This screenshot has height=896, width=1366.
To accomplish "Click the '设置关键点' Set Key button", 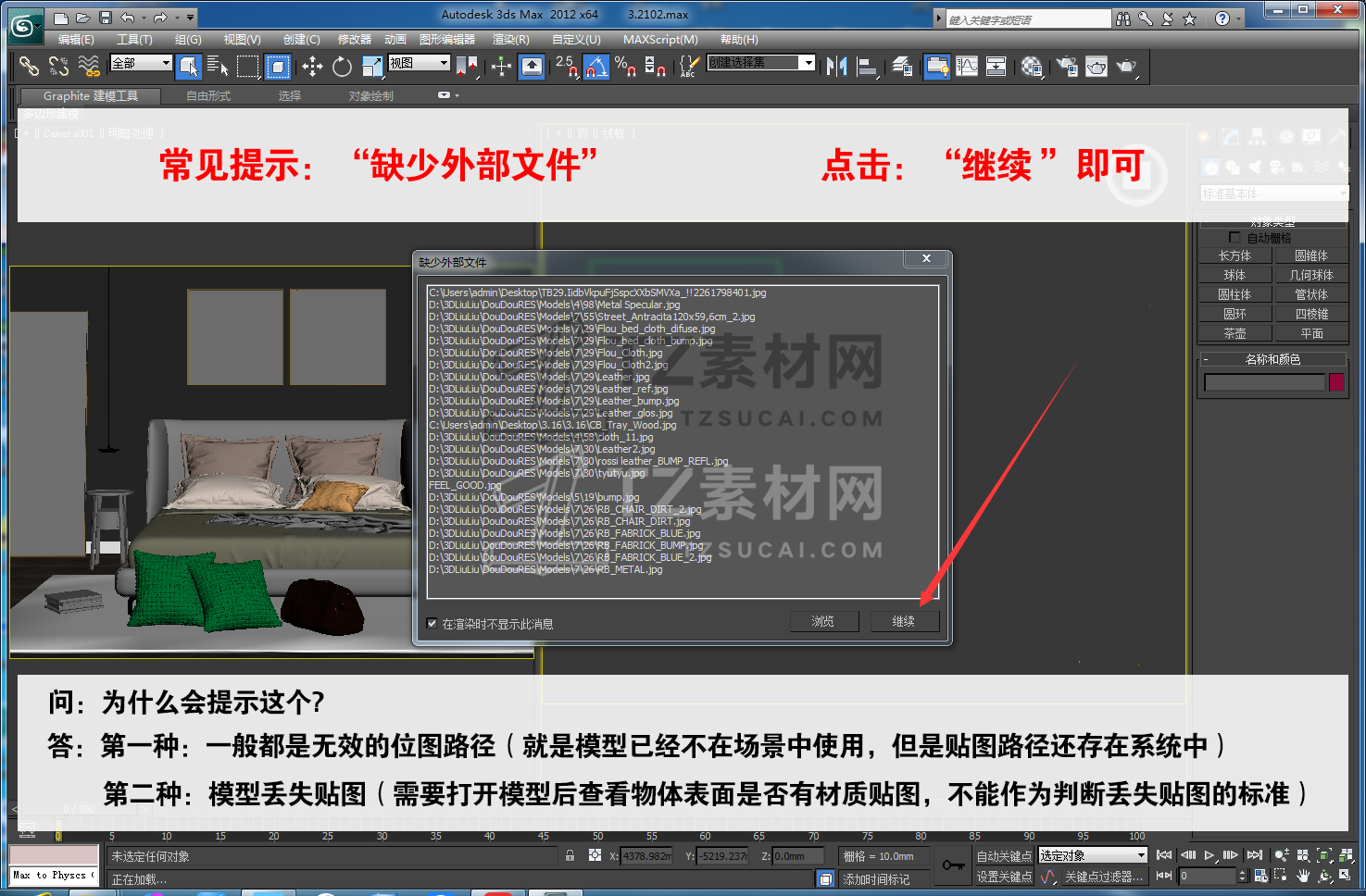I will pyautogui.click(x=1004, y=877).
